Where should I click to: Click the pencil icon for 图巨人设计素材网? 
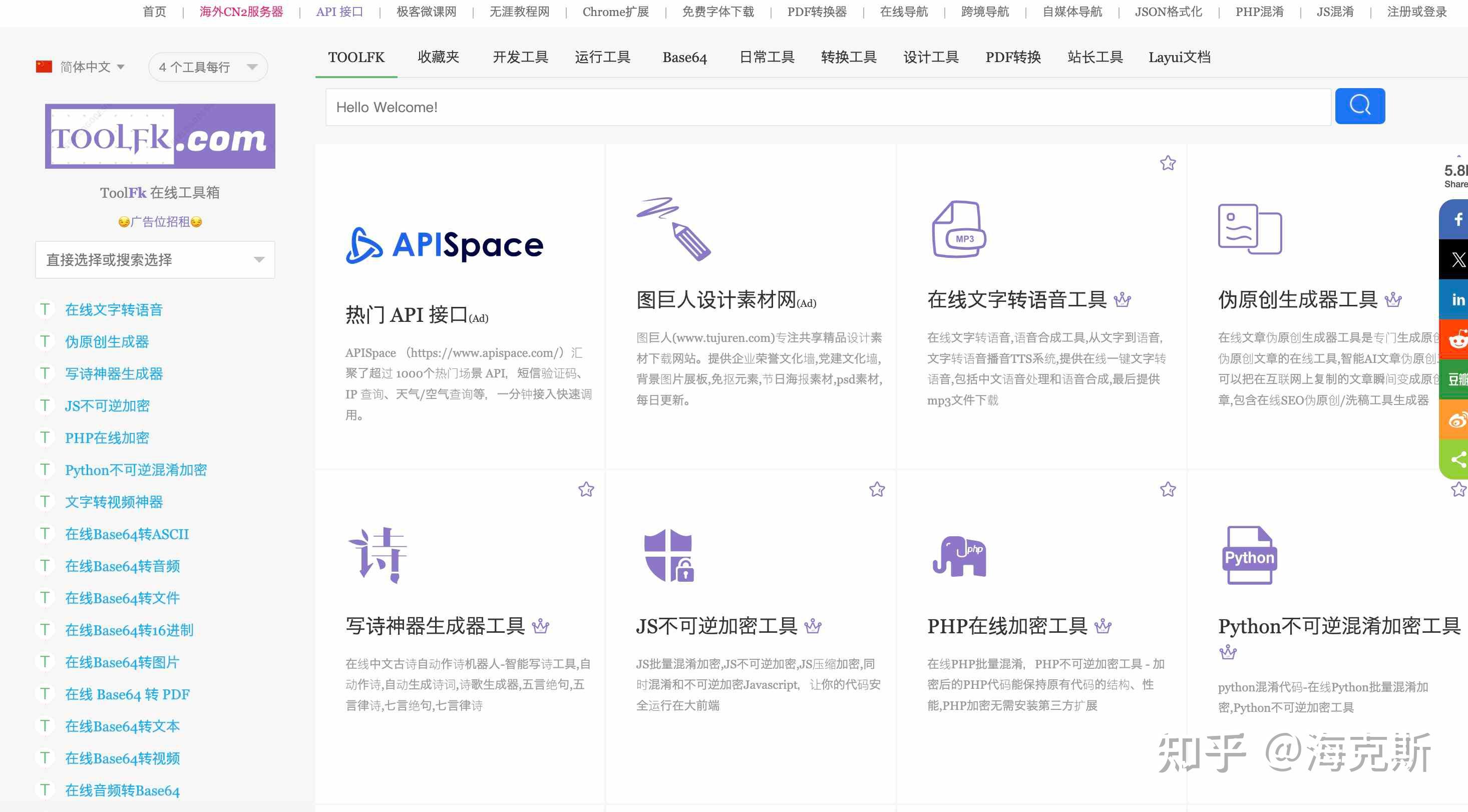click(x=675, y=228)
